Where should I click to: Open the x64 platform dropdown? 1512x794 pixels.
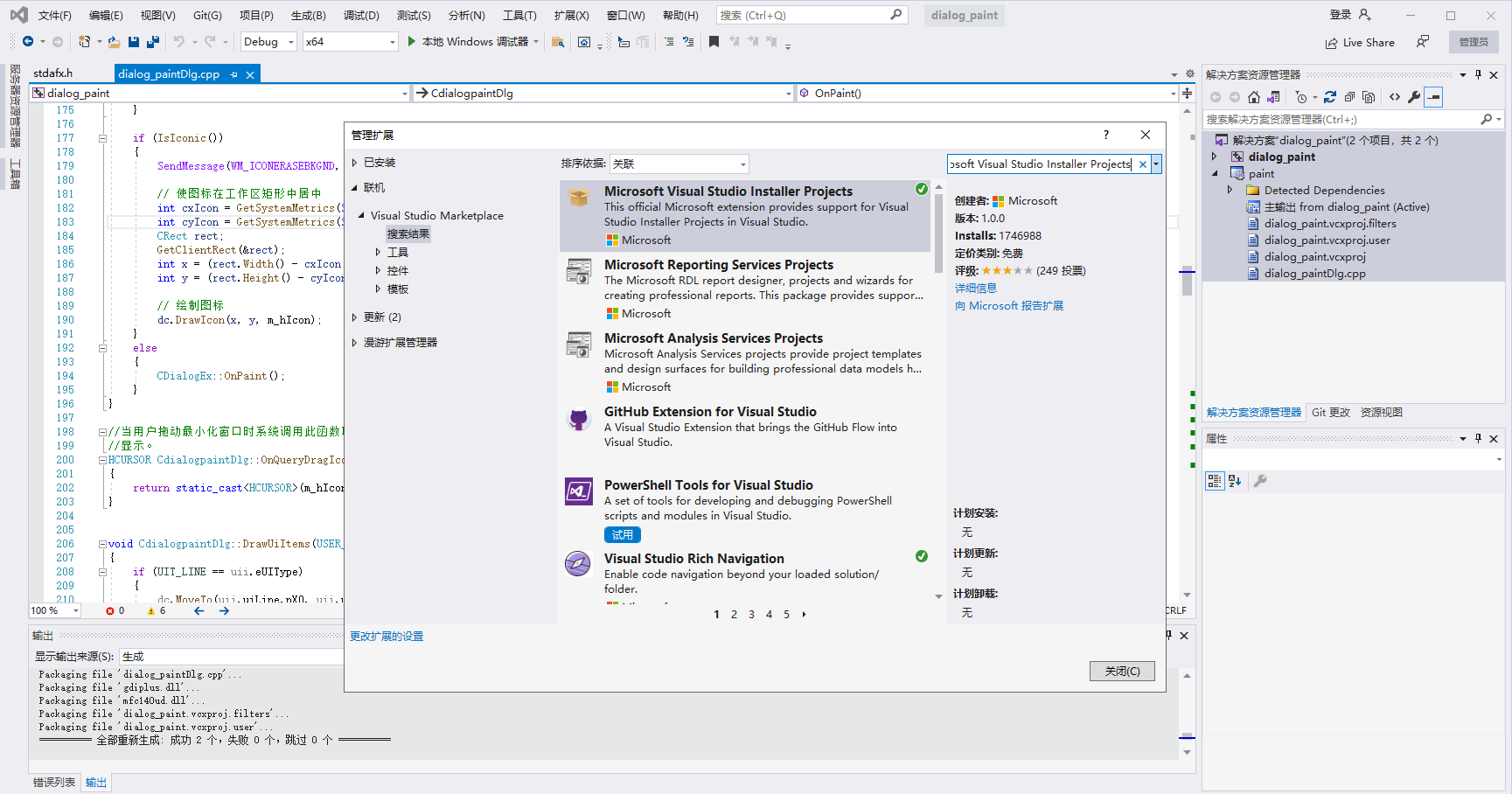pyautogui.click(x=391, y=42)
